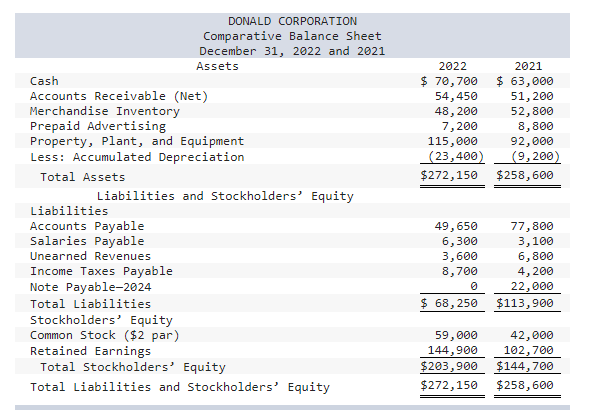Select the value 77,800
This screenshot has height=416, width=604.
coord(532,226)
